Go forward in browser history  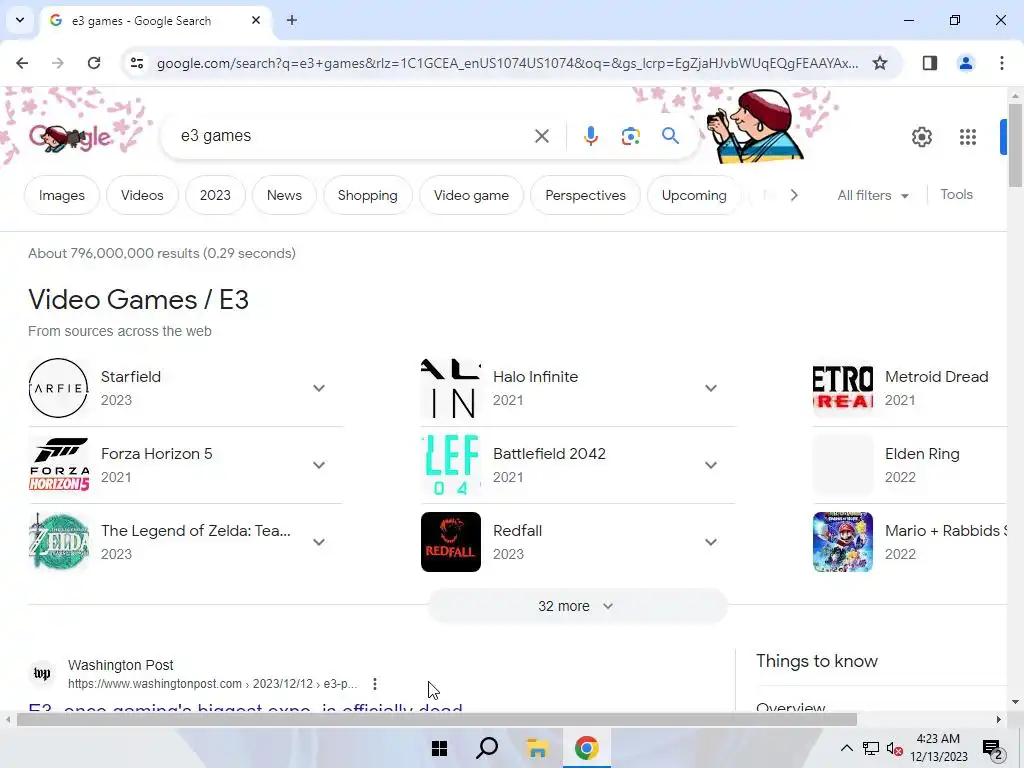(x=58, y=63)
